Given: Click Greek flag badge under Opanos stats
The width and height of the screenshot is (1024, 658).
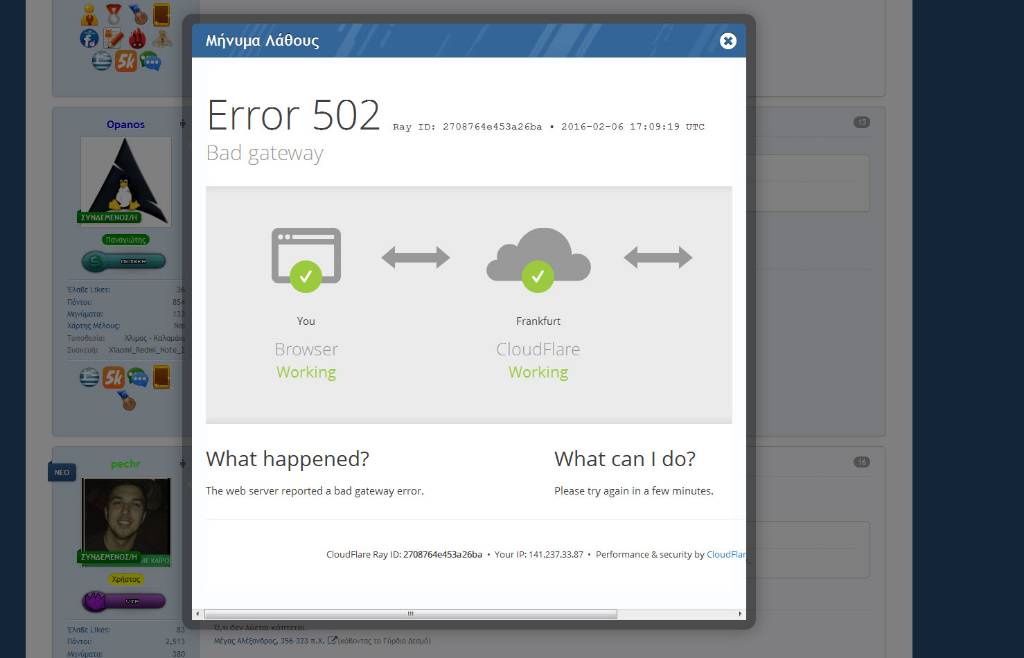Looking at the screenshot, I should (89, 377).
